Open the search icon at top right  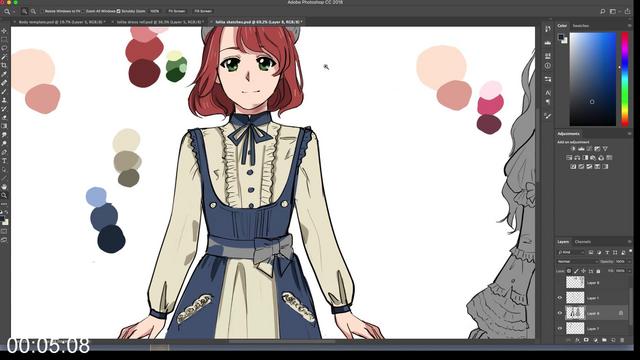pos(602,11)
